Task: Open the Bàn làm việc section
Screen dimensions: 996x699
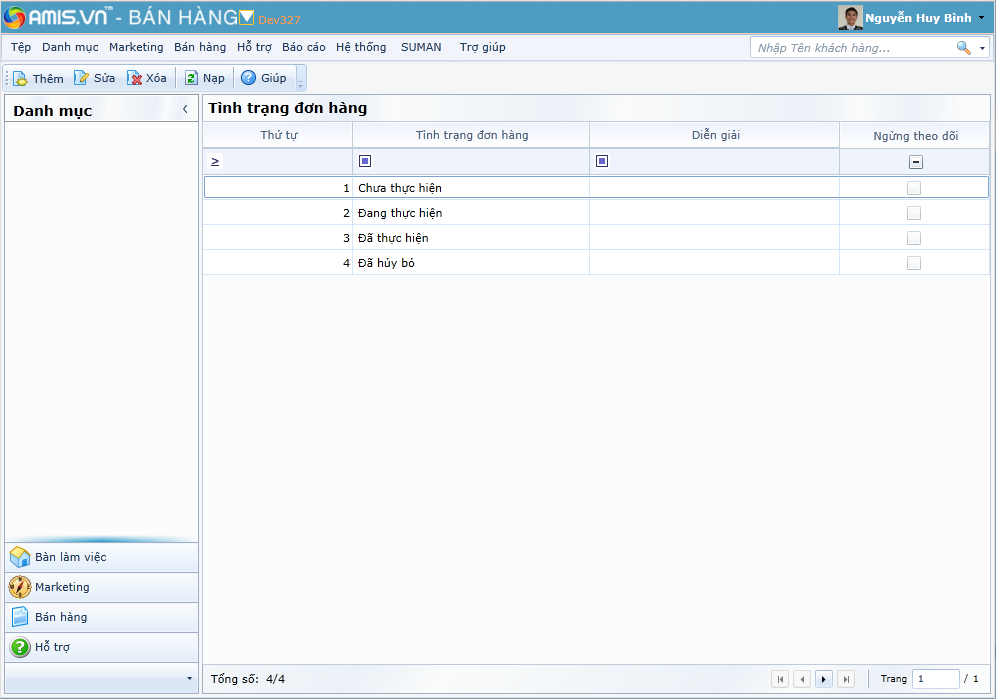Action: (x=70, y=557)
